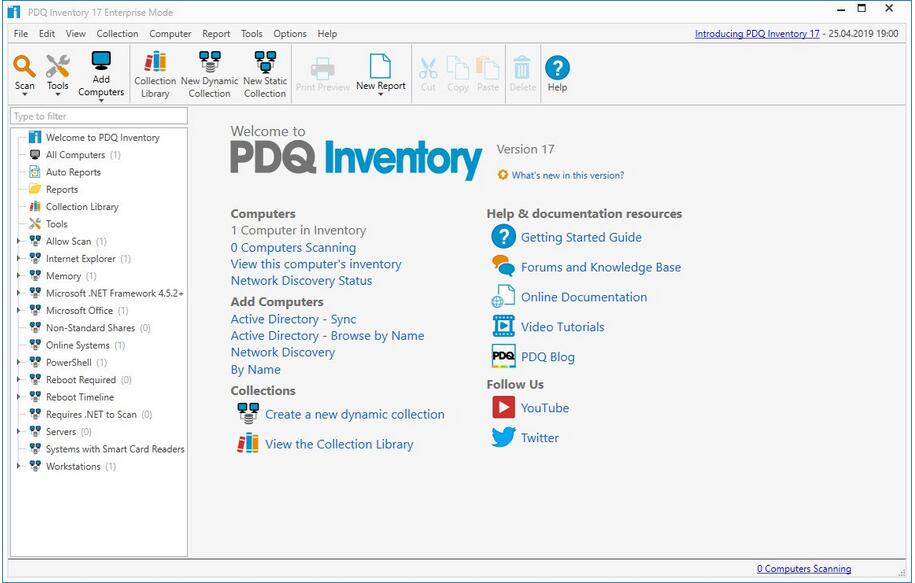Click the Paste clipboard toolbar icon
This screenshot has height=583, width=915.
click(487, 68)
